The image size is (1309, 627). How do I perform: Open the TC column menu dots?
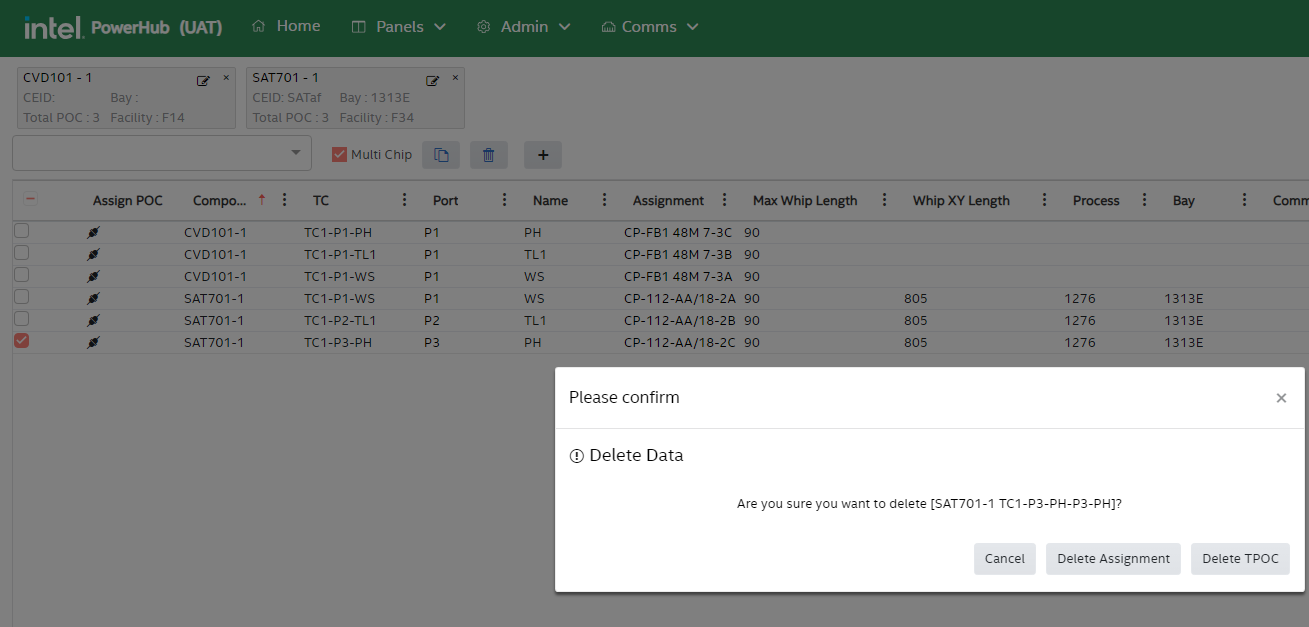[404, 200]
